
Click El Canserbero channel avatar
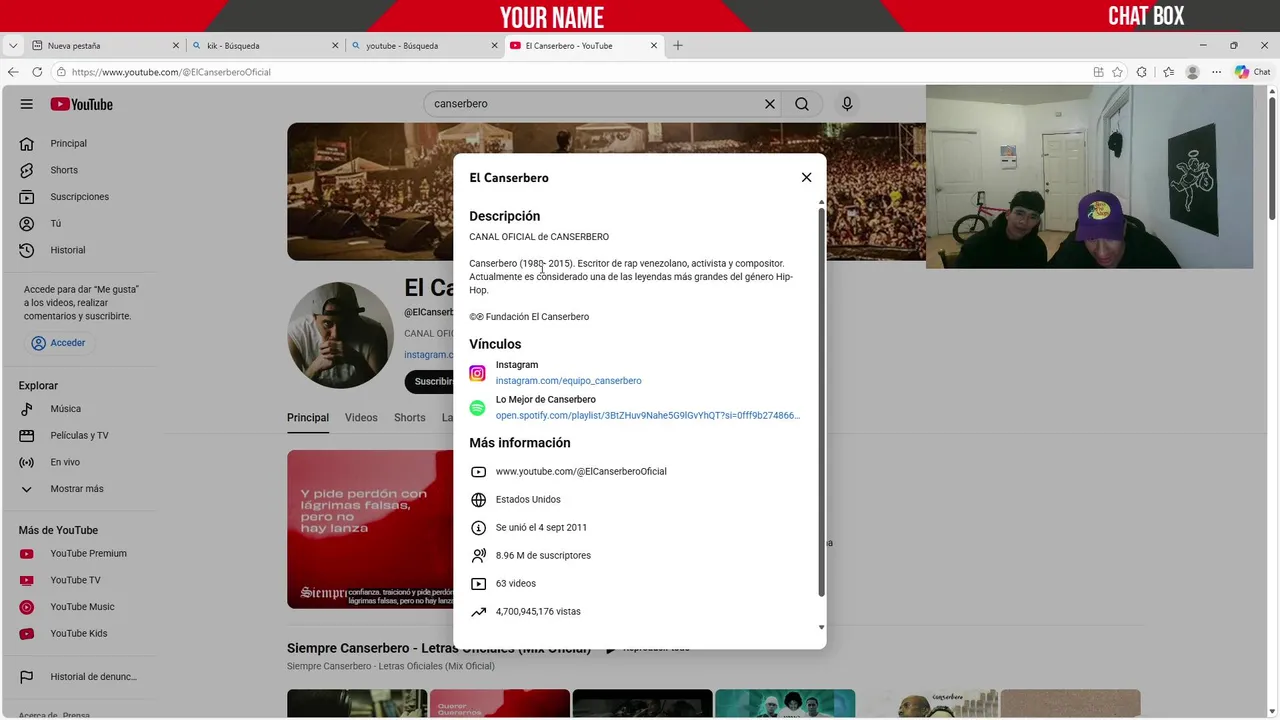(x=340, y=335)
